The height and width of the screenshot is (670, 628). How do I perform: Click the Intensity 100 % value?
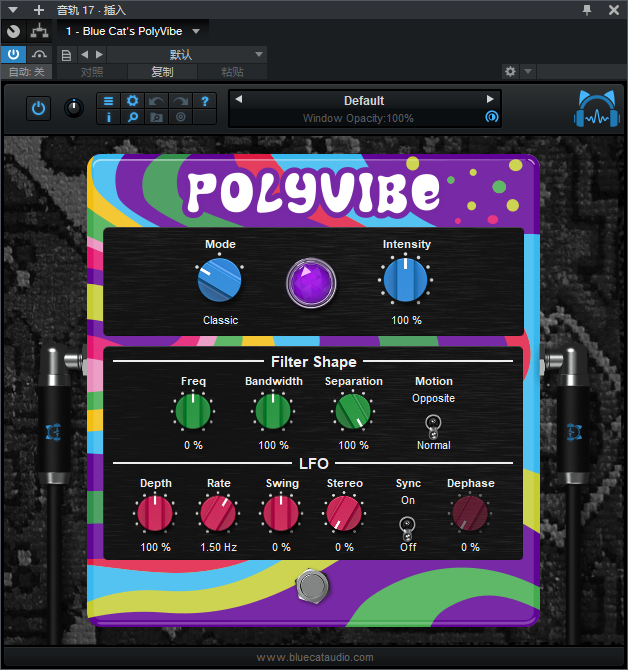pos(406,320)
